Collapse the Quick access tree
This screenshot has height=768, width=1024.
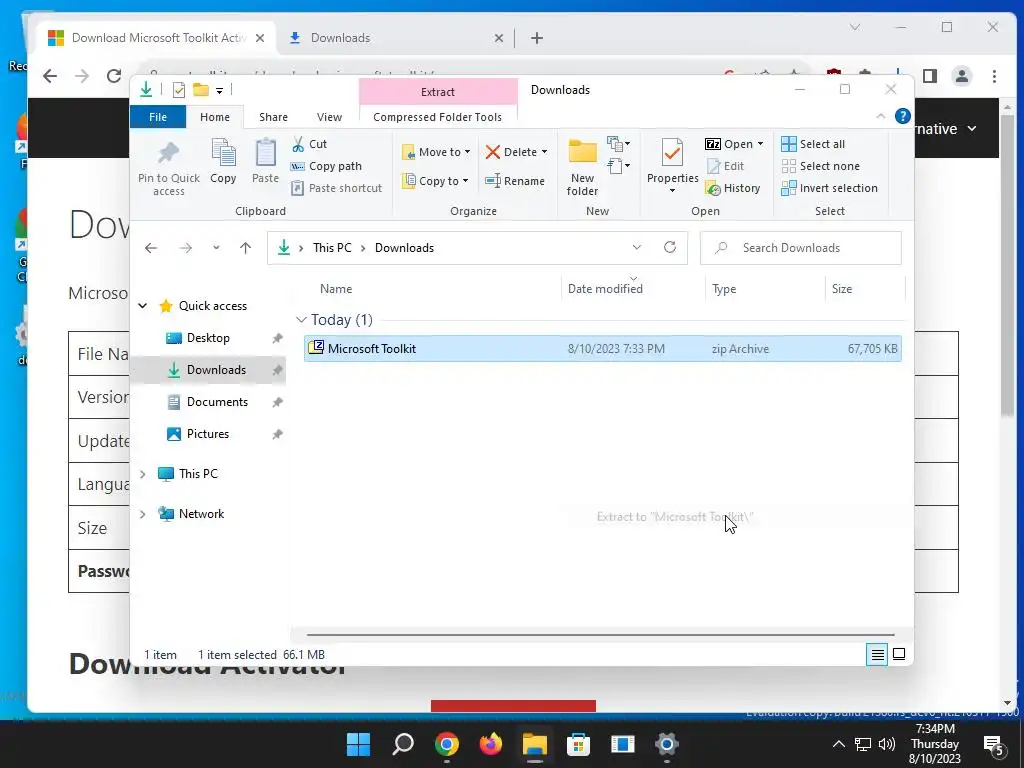tap(142, 306)
